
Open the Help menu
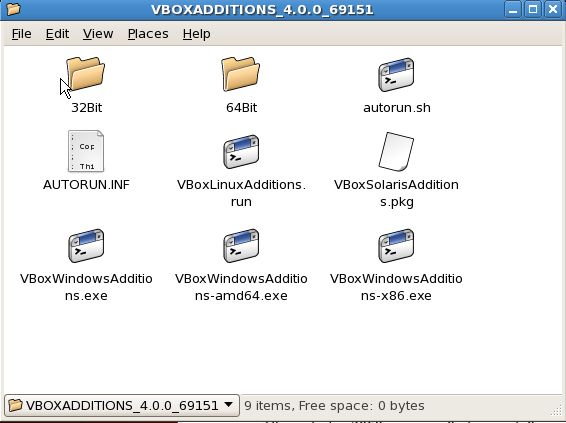coord(196,34)
